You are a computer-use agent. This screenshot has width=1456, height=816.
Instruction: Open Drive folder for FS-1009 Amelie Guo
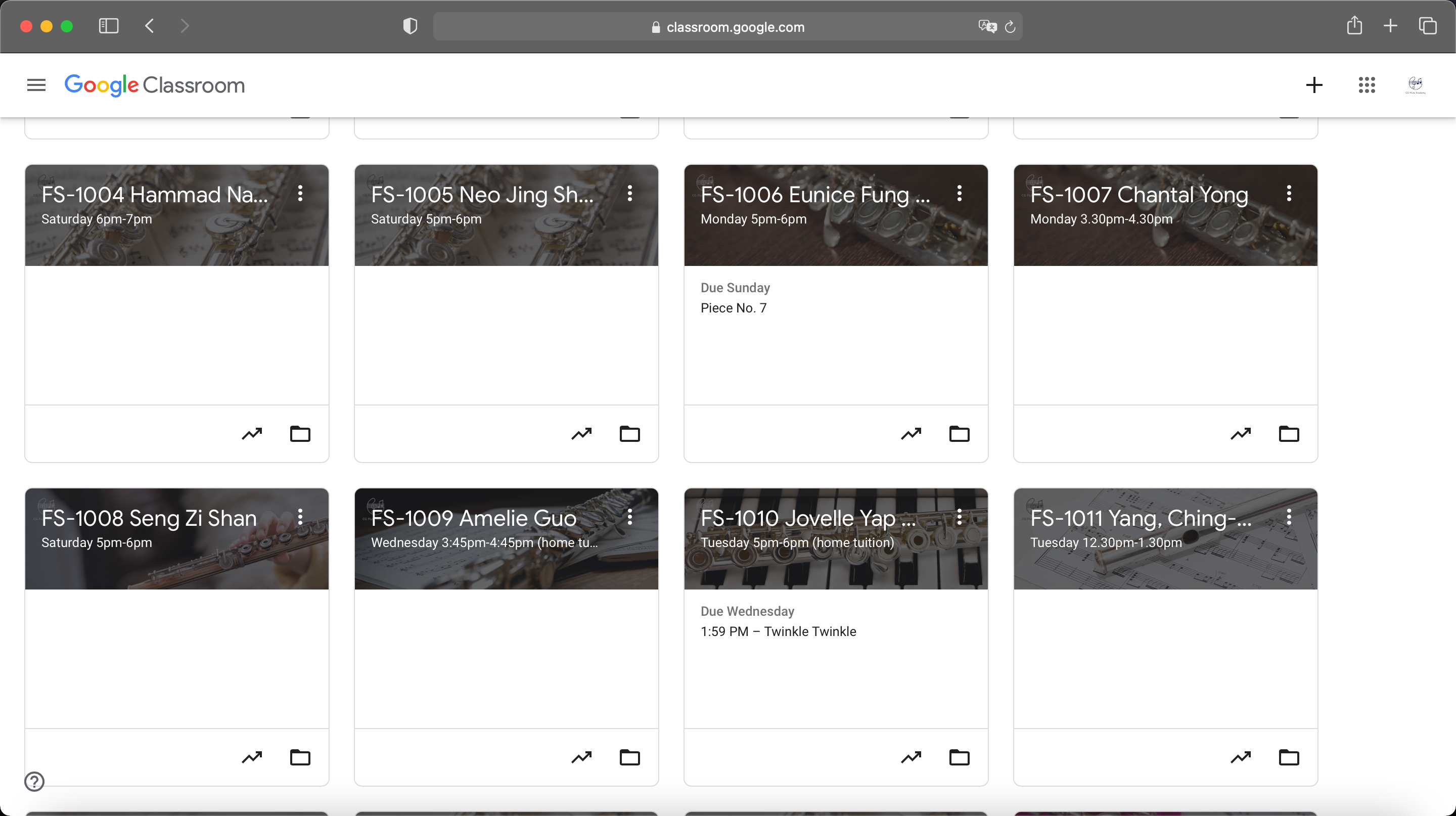(629, 757)
